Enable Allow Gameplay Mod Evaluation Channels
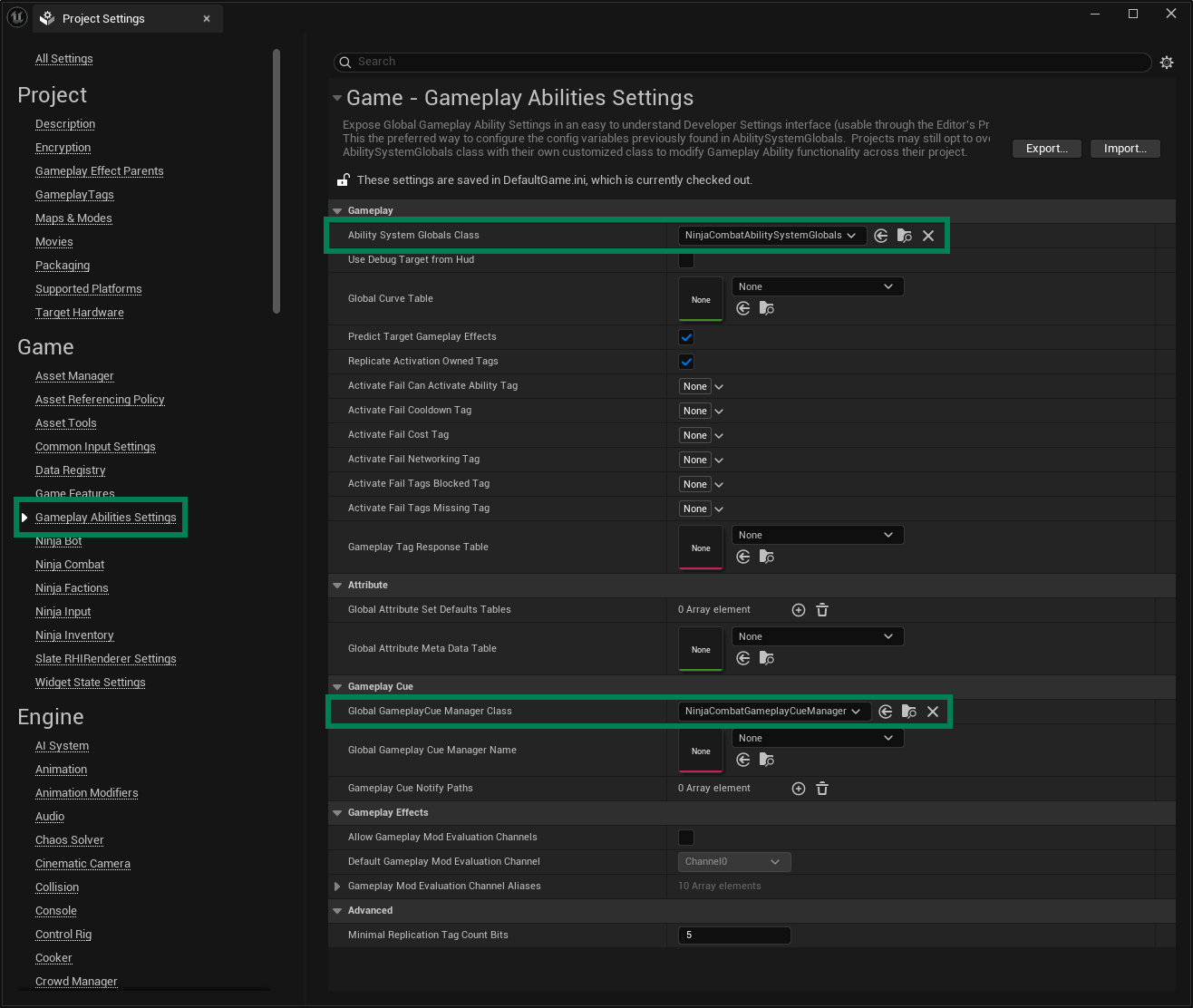This screenshot has height=1008, width=1193. click(x=686, y=838)
